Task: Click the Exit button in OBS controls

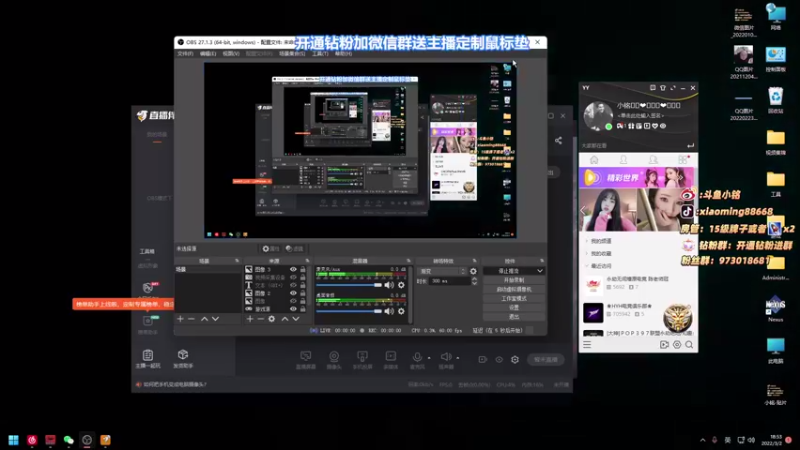Action: [514, 317]
